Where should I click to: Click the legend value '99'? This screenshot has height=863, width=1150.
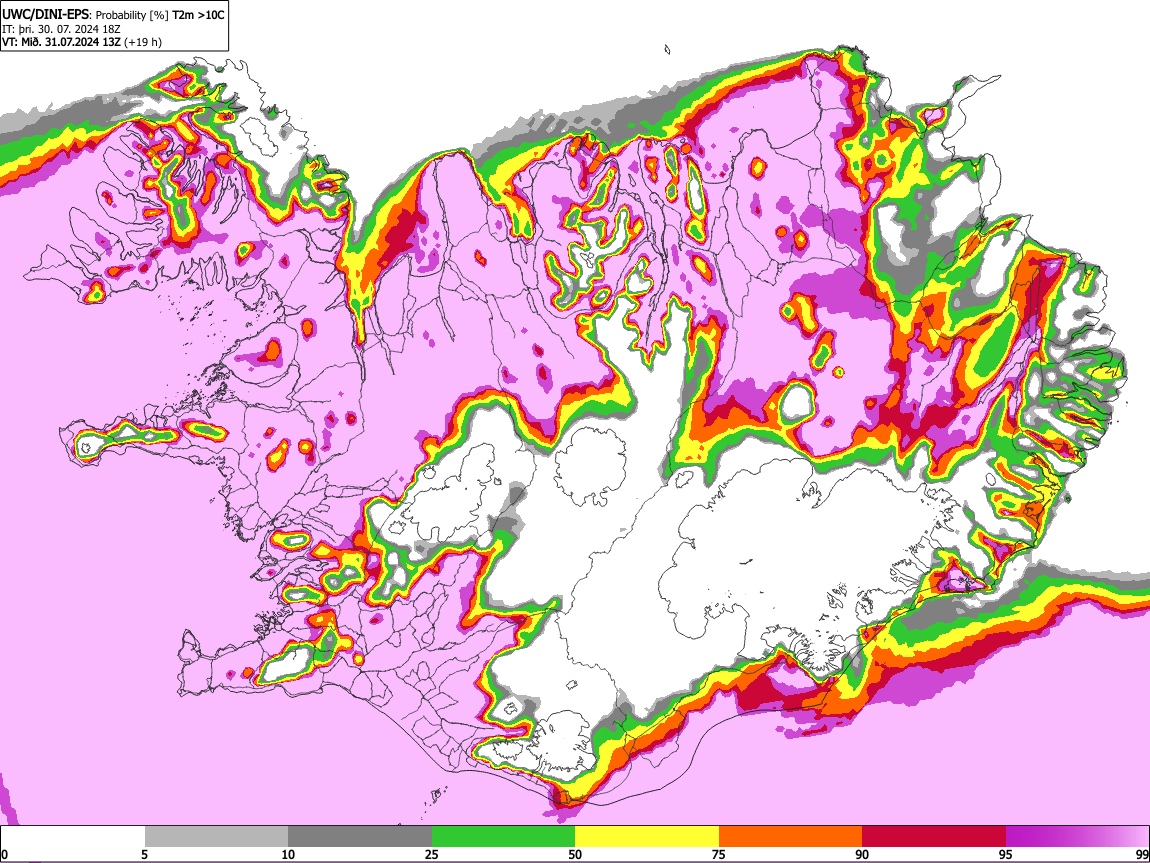[x=1142, y=854]
